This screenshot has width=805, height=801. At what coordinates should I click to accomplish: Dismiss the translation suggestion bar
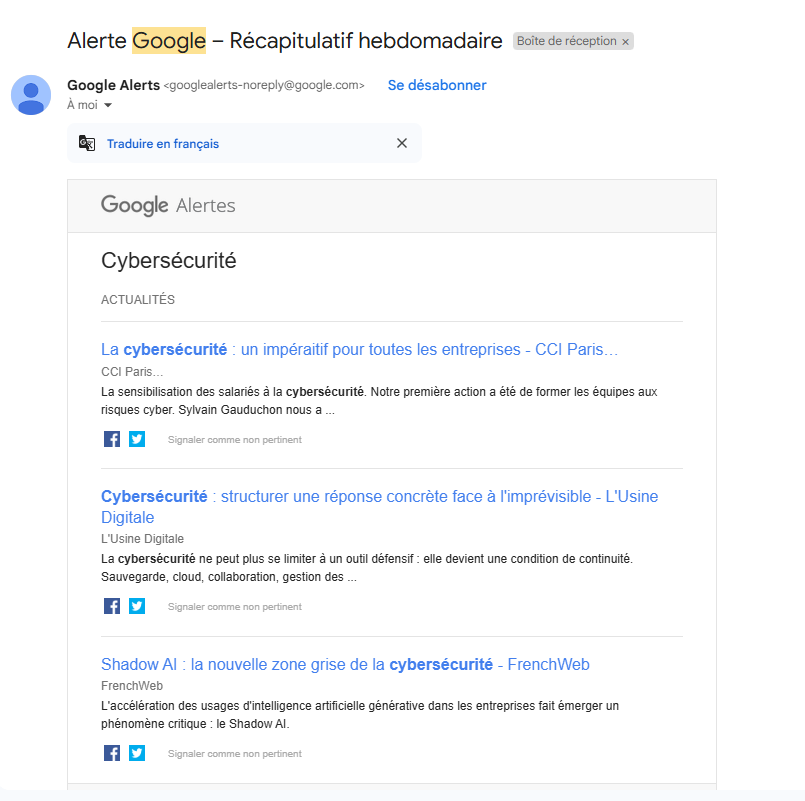(x=402, y=143)
